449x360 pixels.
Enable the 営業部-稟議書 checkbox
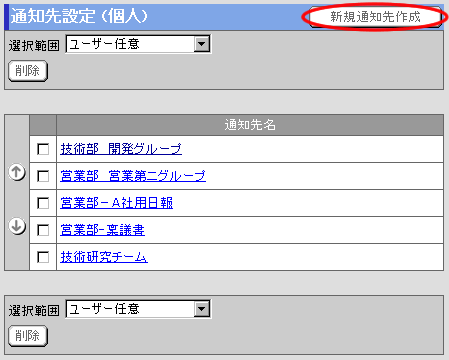pos(43,230)
